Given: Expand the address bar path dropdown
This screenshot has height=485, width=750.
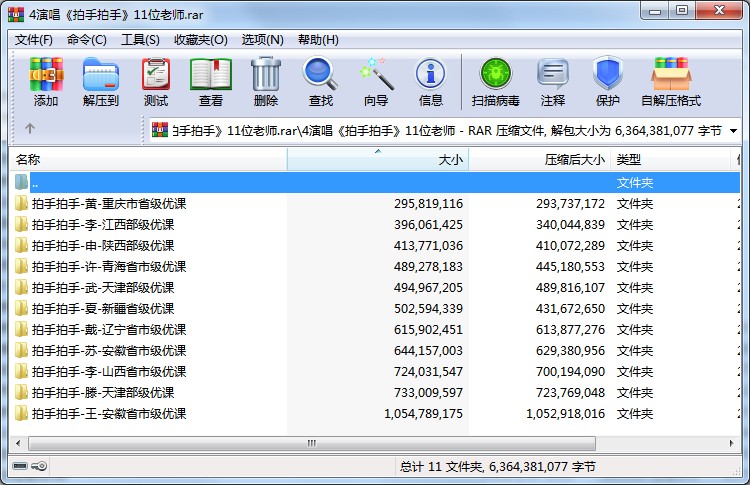Looking at the screenshot, I should coord(733,131).
